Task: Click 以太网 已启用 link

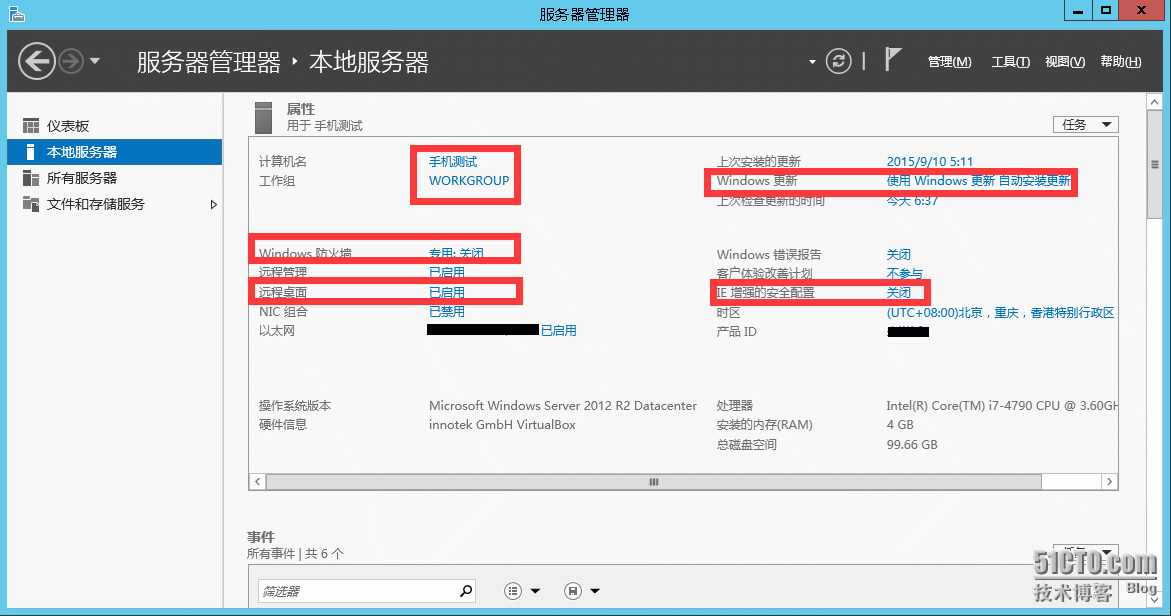Action: [x=559, y=331]
